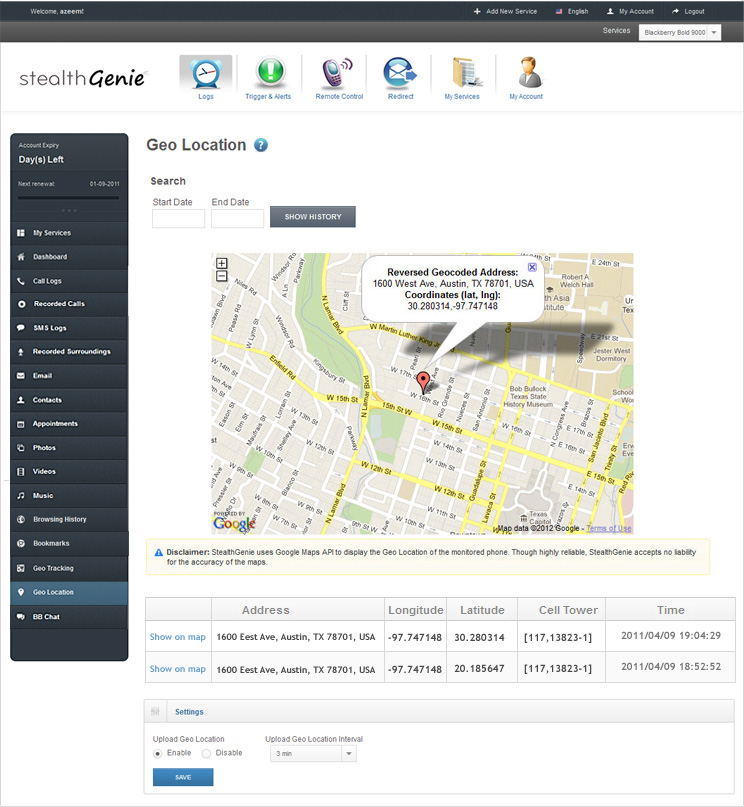Go to Dashboard in sidebar
The width and height of the screenshot is (744, 807).
click(x=69, y=257)
